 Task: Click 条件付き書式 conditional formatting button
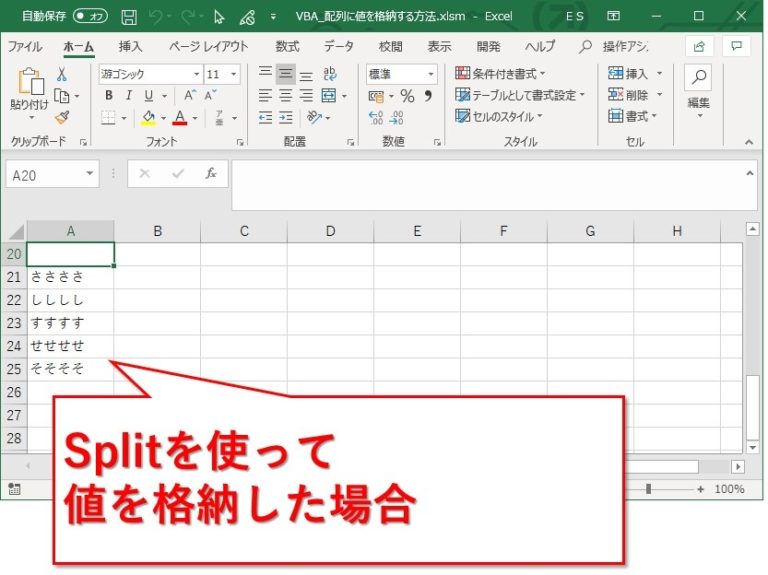coord(500,74)
